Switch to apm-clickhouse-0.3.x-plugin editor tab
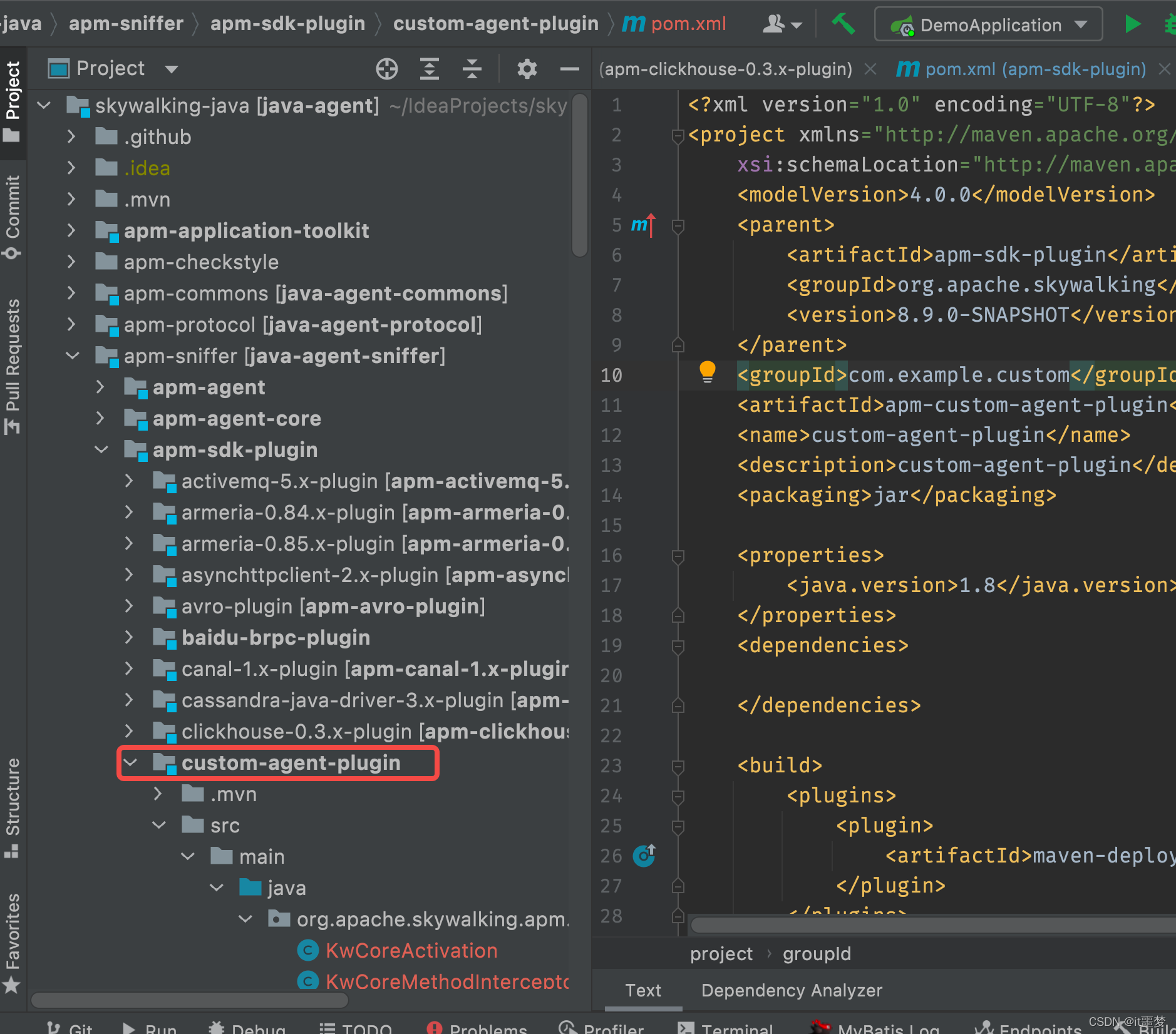Screen dimensions: 1176x1034 tap(726, 69)
